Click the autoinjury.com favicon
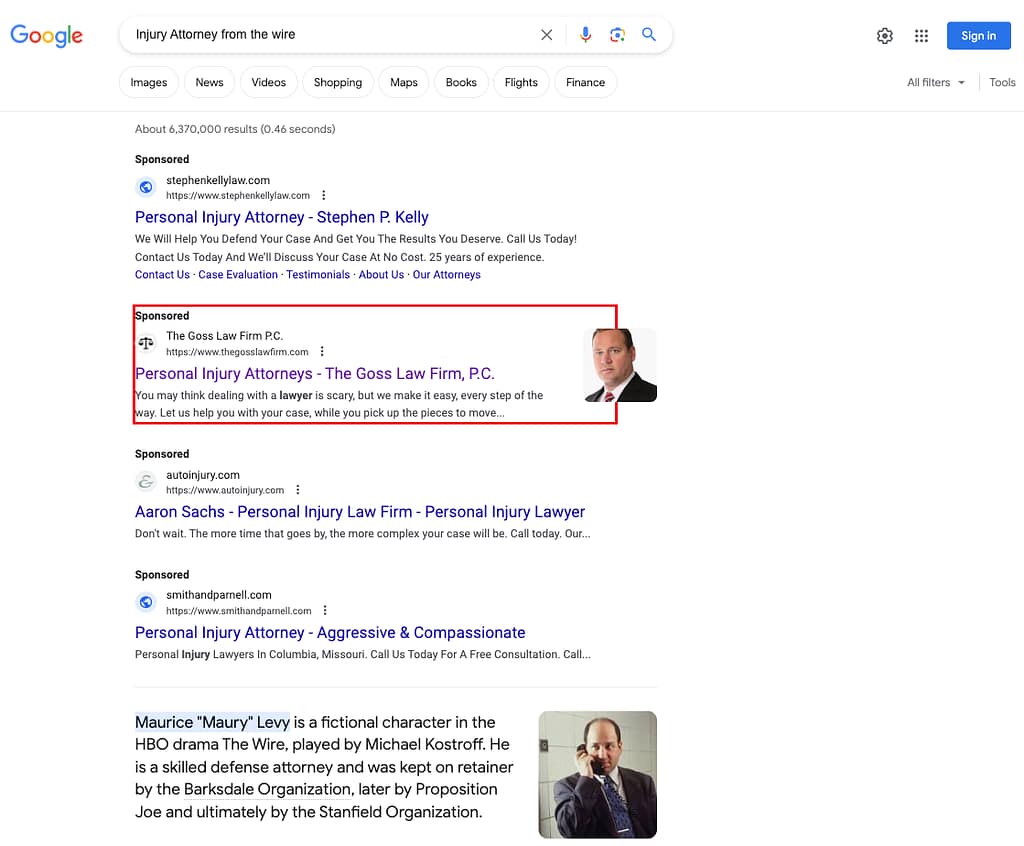1024x846 pixels. [146, 482]
